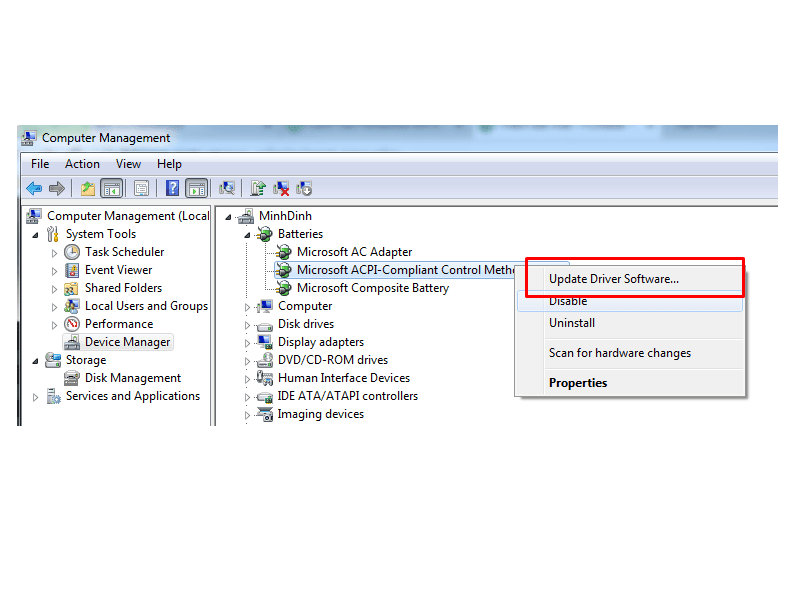The image size is (800, 600).
Task: Open the View menu
Action: point(128,164)
